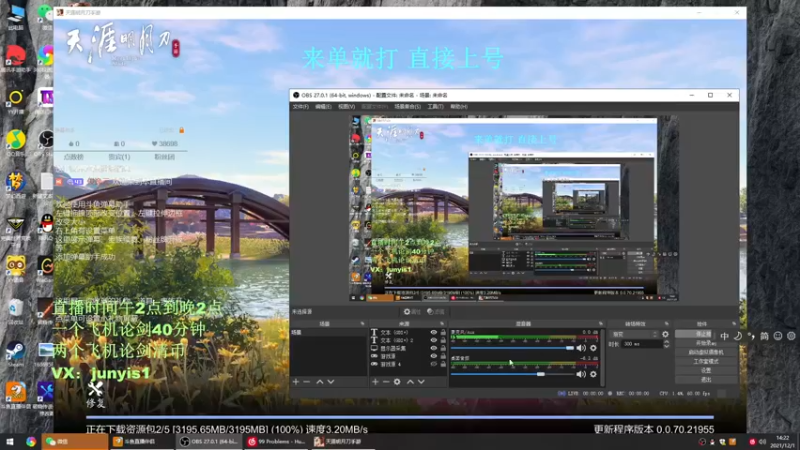Mute the microphone/Aux channel speaker icon
This screenshot has height=450, width=800.
[x=581, y=348]
